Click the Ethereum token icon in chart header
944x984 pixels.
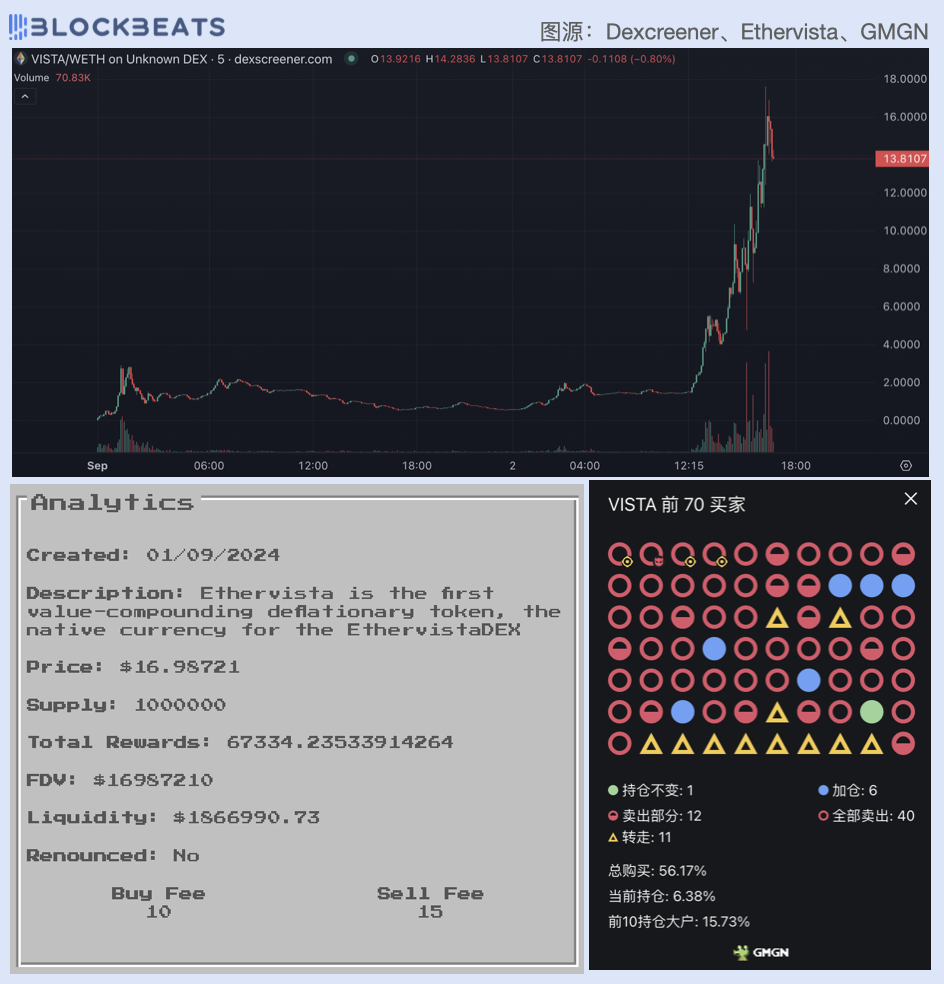point(21,59)
